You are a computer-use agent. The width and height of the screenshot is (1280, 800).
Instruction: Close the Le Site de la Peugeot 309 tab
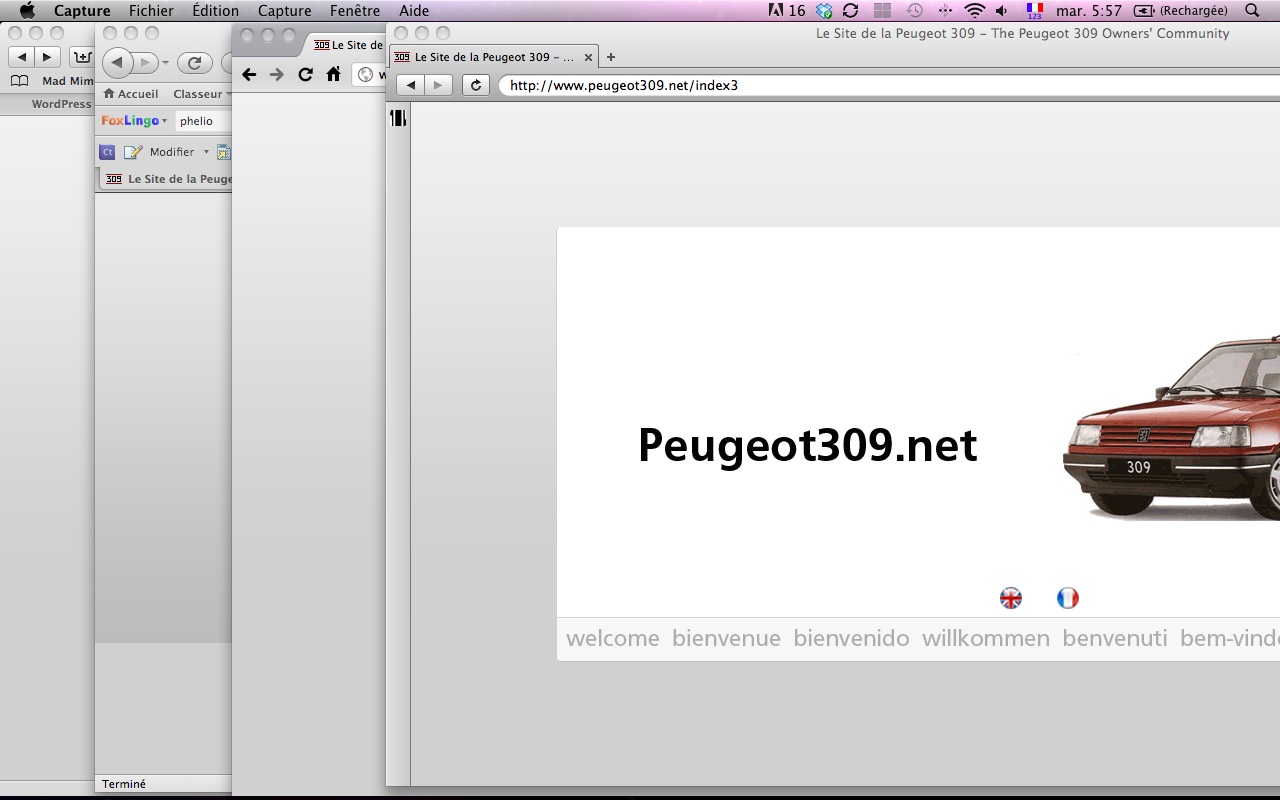588,58
